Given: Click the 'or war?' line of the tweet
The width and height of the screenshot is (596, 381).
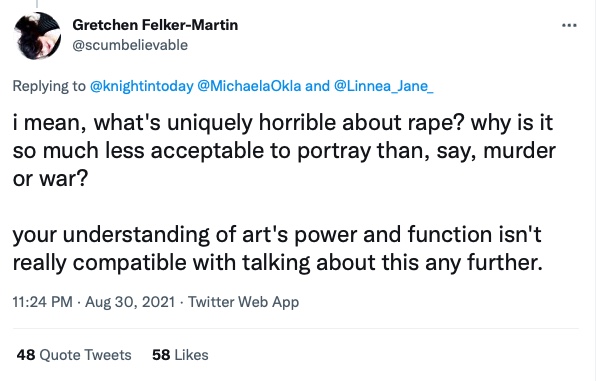Looking at the screenshot, I should click(x=50, y=178).
